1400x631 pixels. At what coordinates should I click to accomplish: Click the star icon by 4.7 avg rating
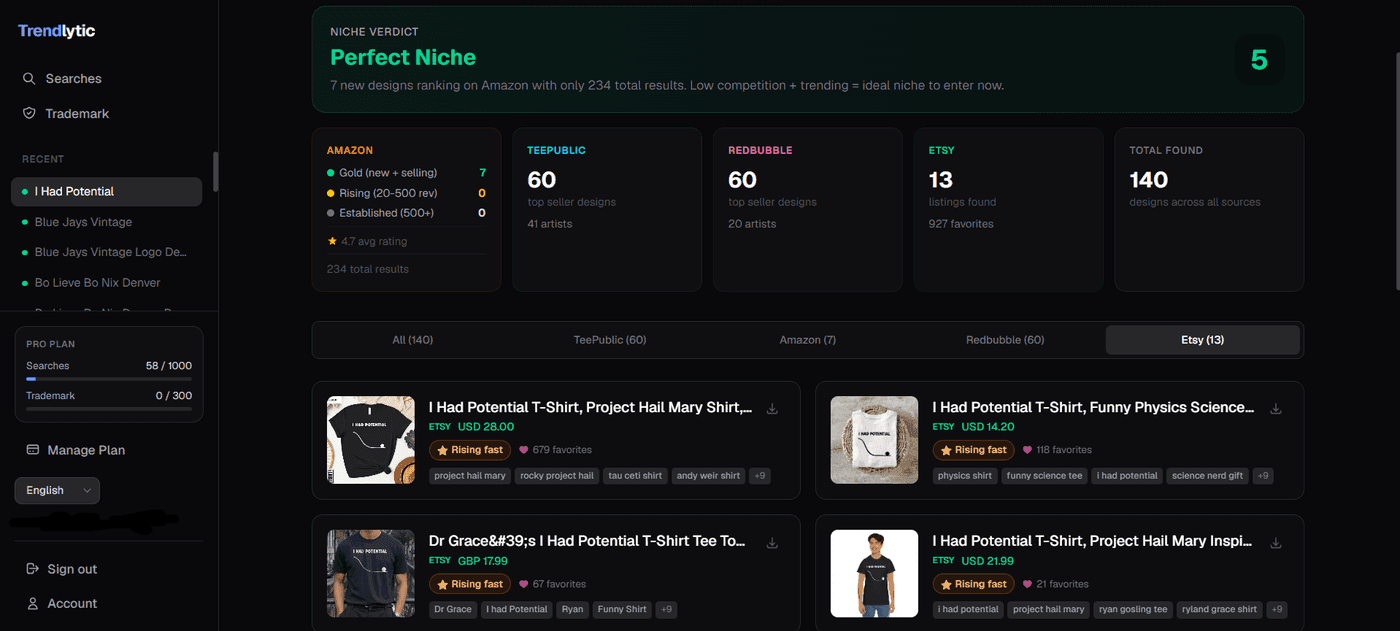(x=332, y=241)
